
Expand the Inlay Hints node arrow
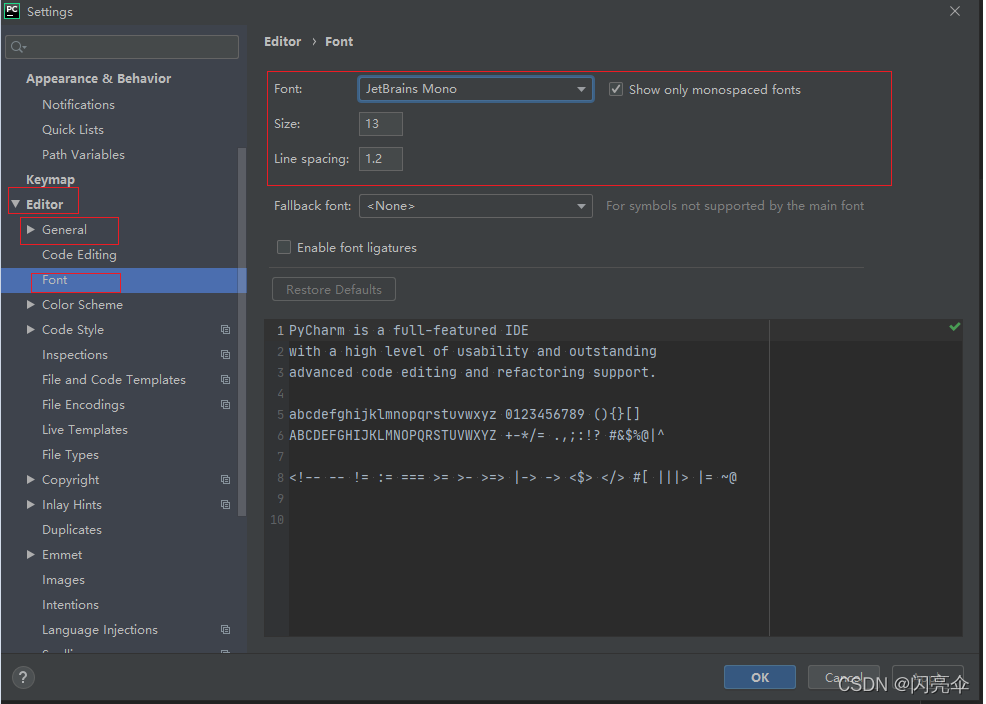click(30, 505)
